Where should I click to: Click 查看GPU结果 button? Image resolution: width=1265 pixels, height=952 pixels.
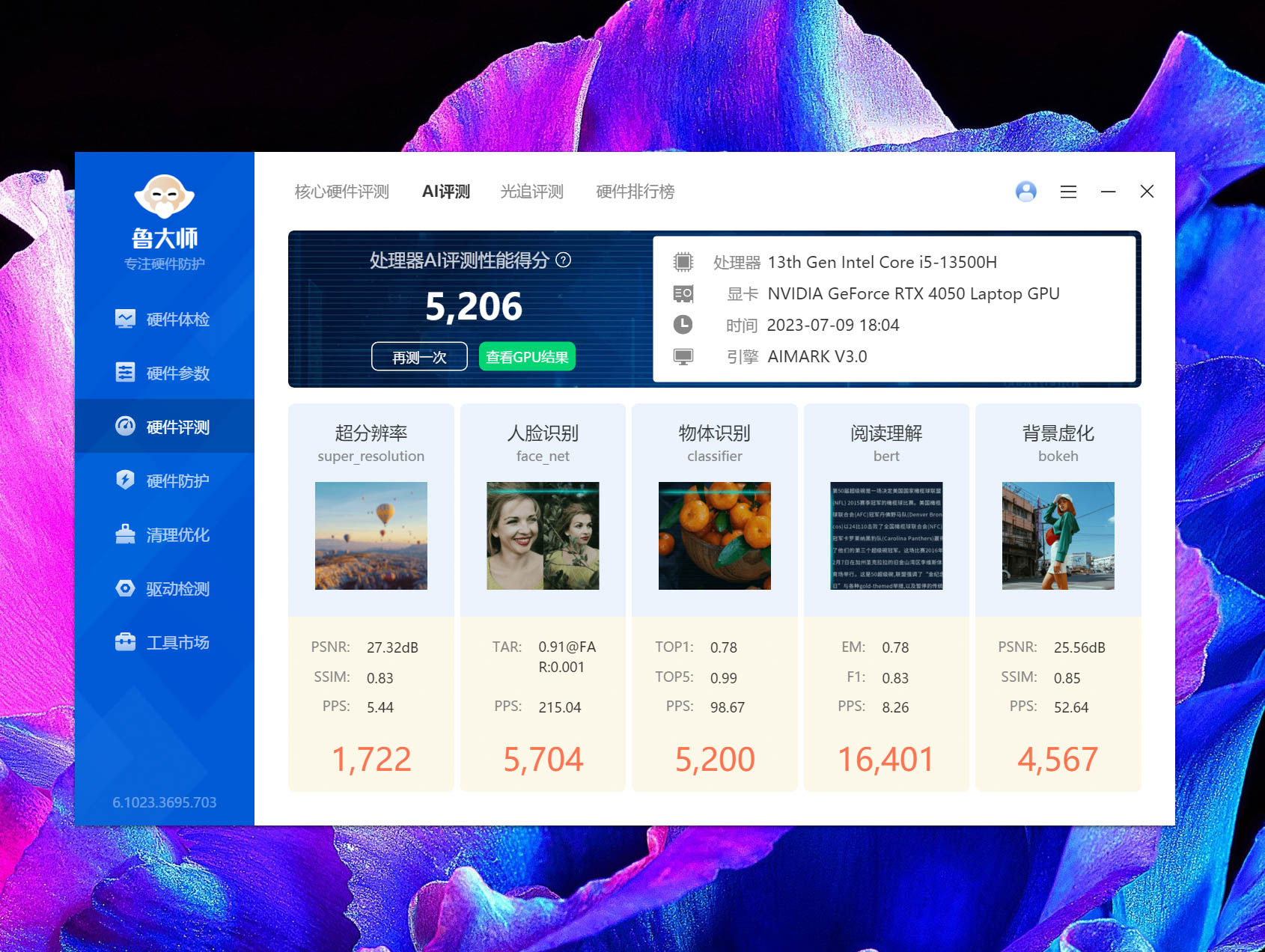click(x=527, y=356)
